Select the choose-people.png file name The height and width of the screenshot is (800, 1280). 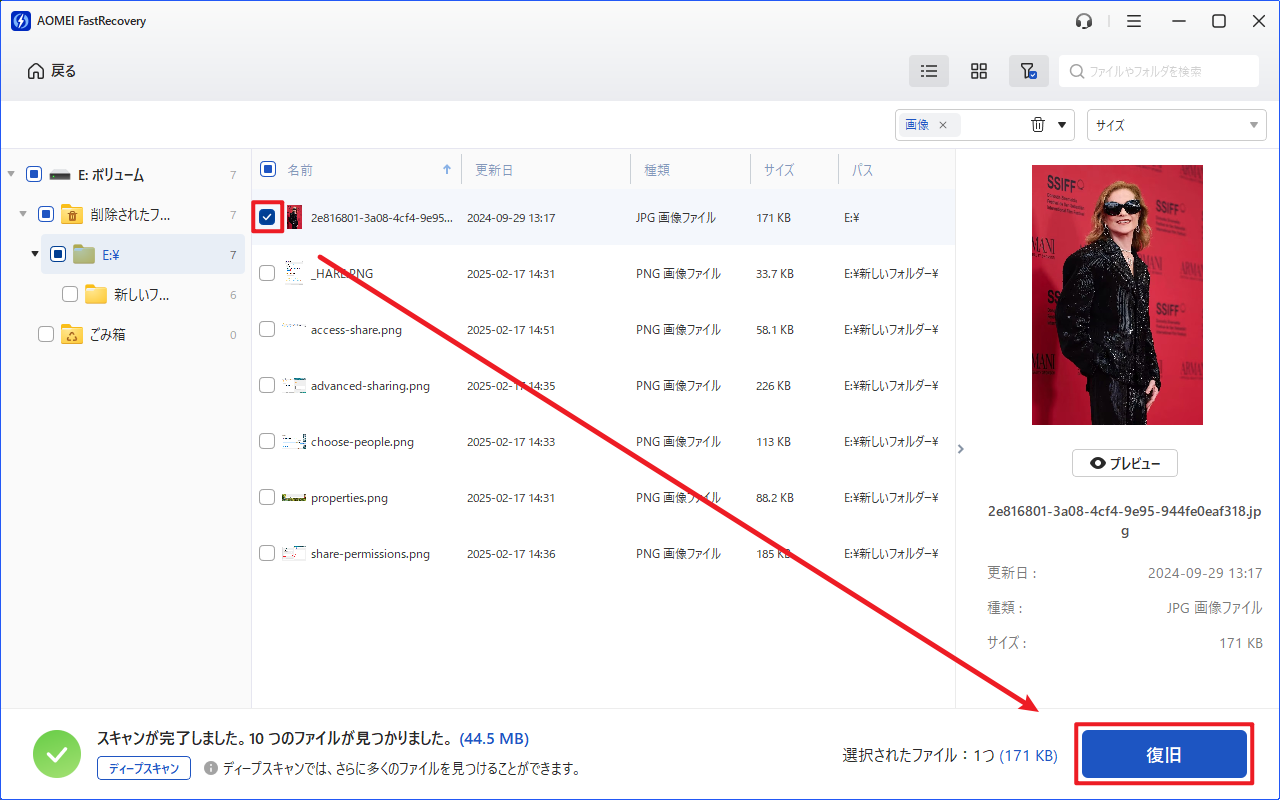(362, 441)
